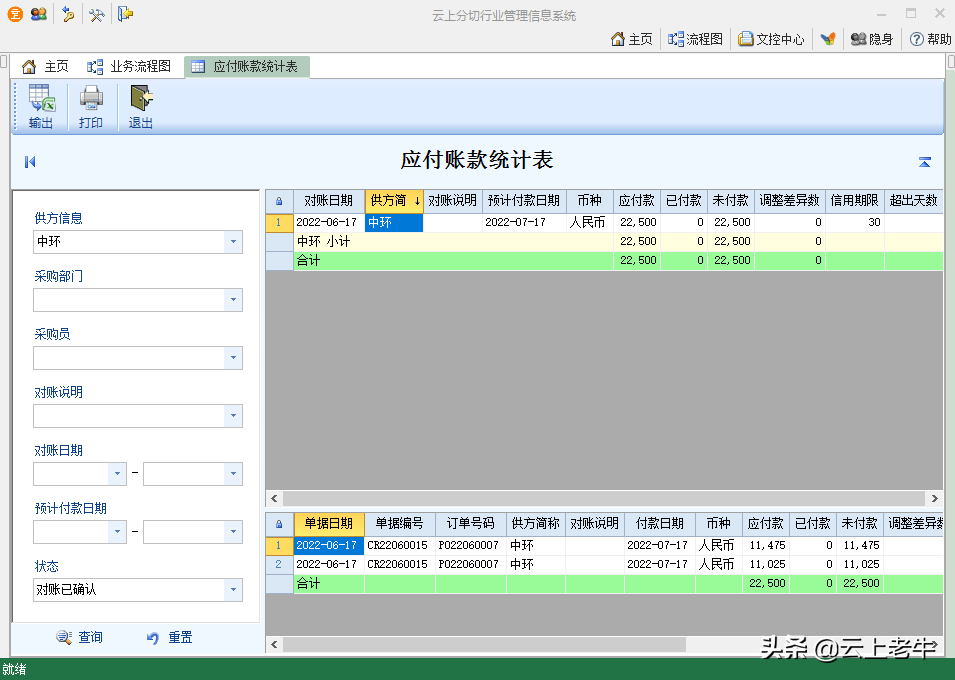
Task: Select the CR22060015 second detail row
Action: pos(397,564)
